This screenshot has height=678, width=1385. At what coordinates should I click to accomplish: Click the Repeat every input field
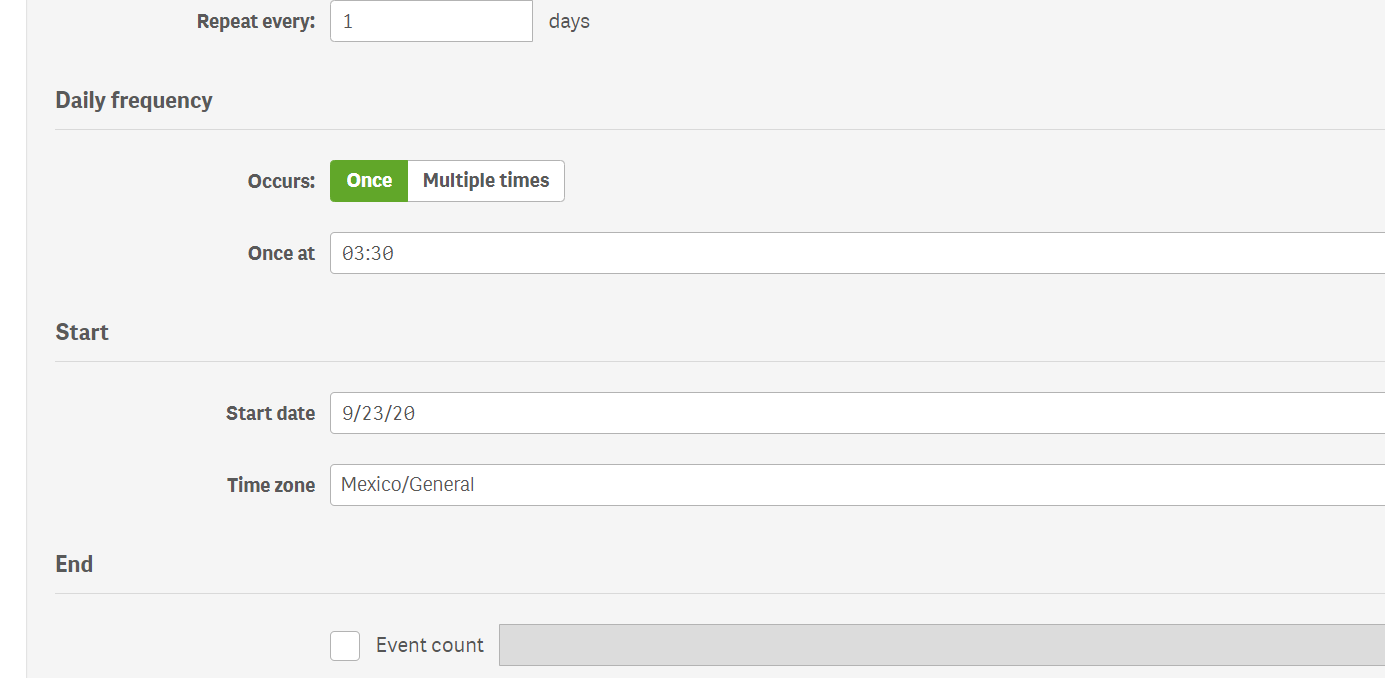430,21
